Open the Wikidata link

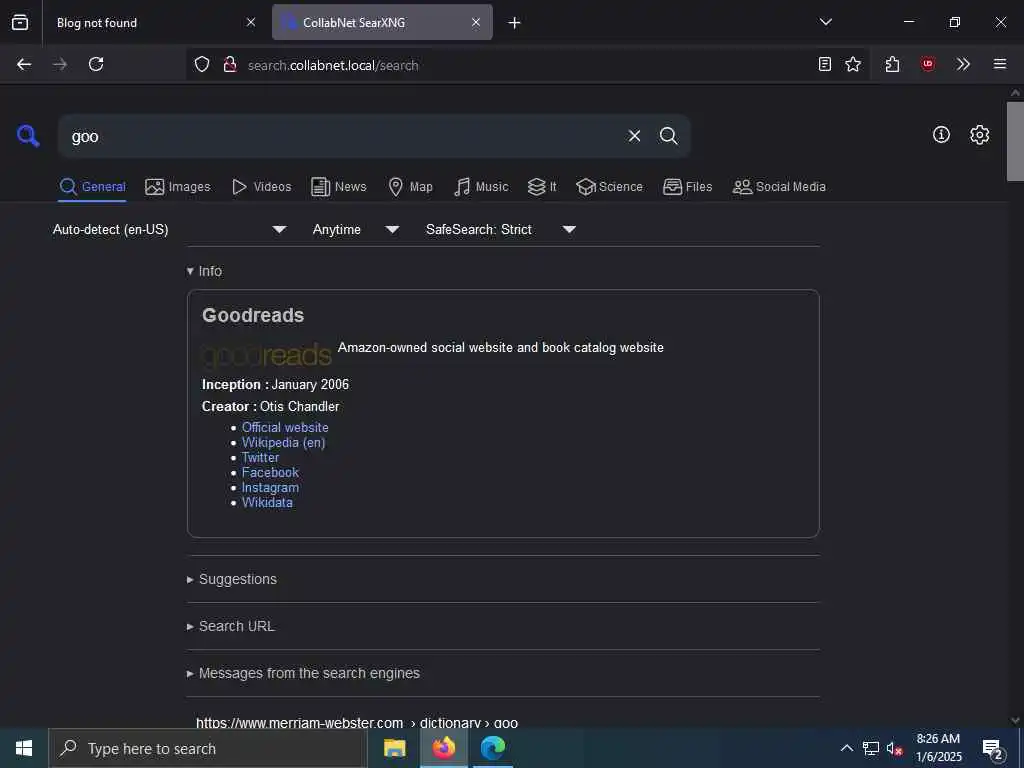[267, 502]
